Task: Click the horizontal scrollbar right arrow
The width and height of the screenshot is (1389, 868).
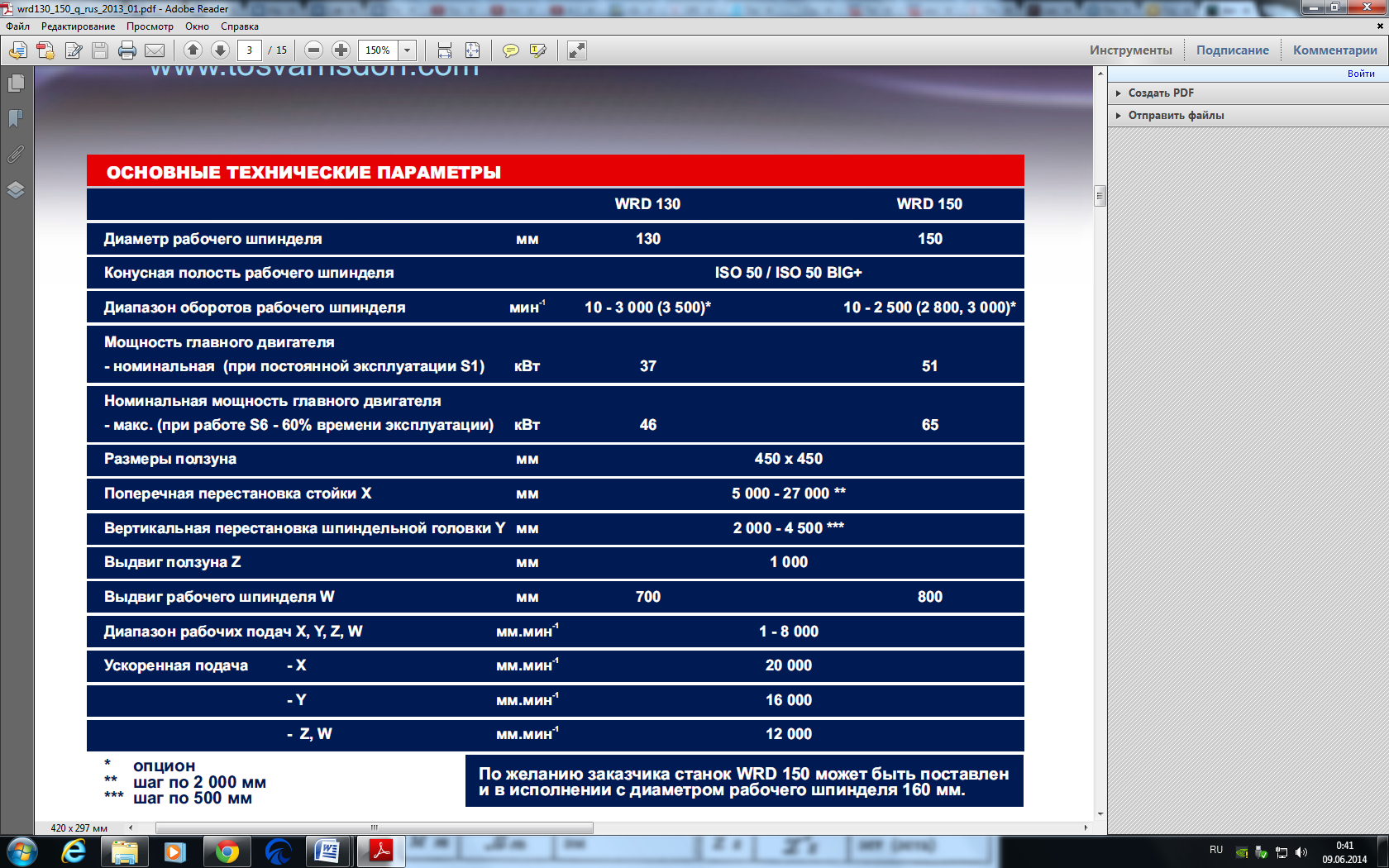Action: (x=1086, y=827)
